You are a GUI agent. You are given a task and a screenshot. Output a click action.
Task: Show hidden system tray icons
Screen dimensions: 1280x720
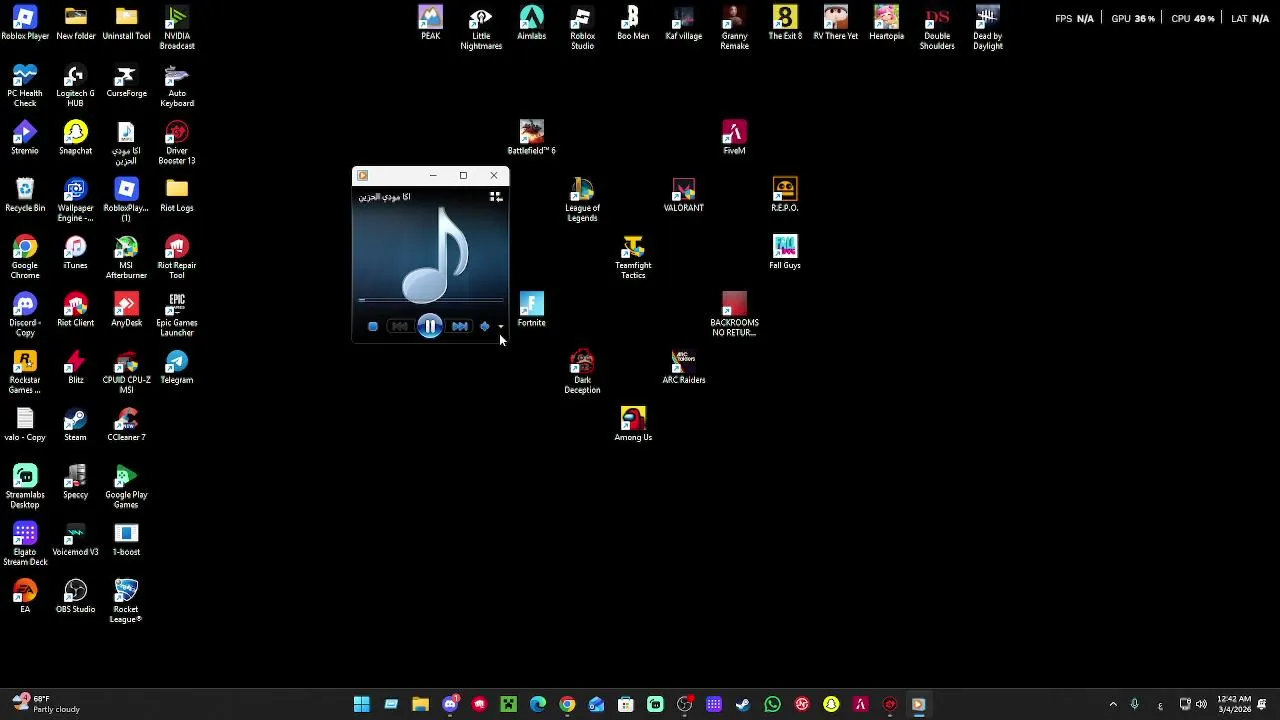[x=1113, y=705]
